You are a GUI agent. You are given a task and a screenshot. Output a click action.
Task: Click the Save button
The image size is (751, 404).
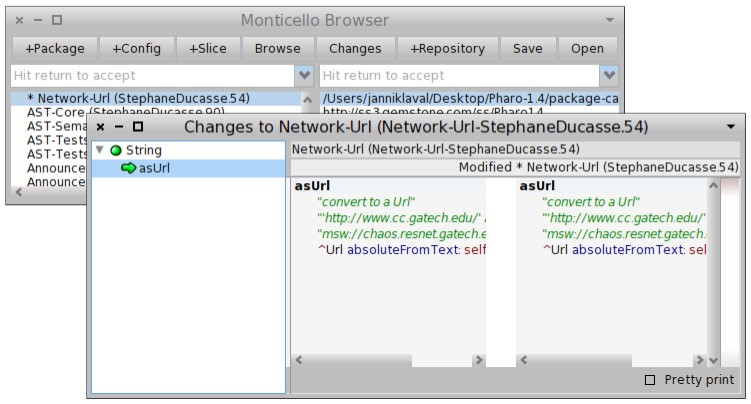tap(527, 48)
